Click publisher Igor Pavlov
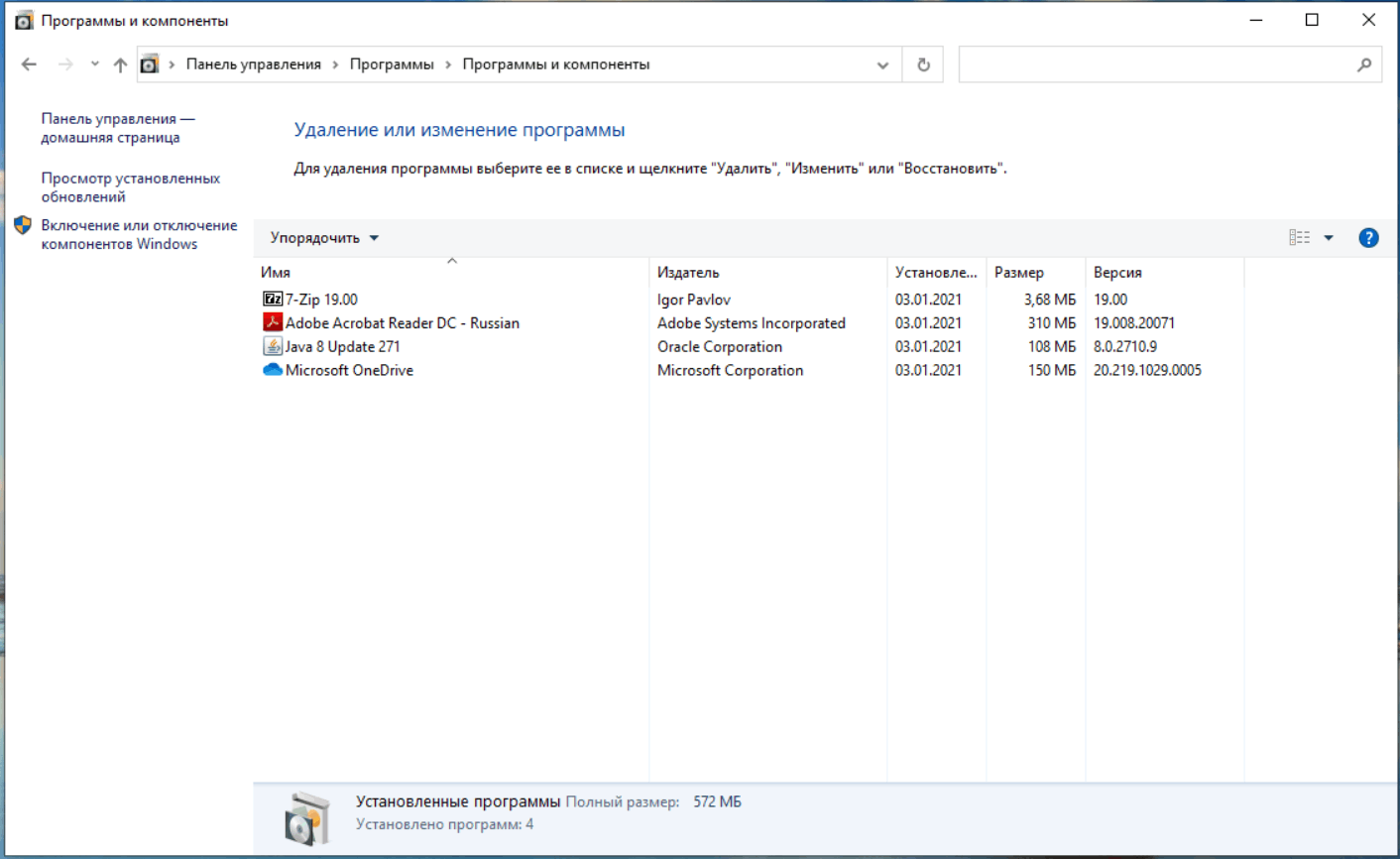Screen dimensions: 1400x859 (x=694, y=299)
